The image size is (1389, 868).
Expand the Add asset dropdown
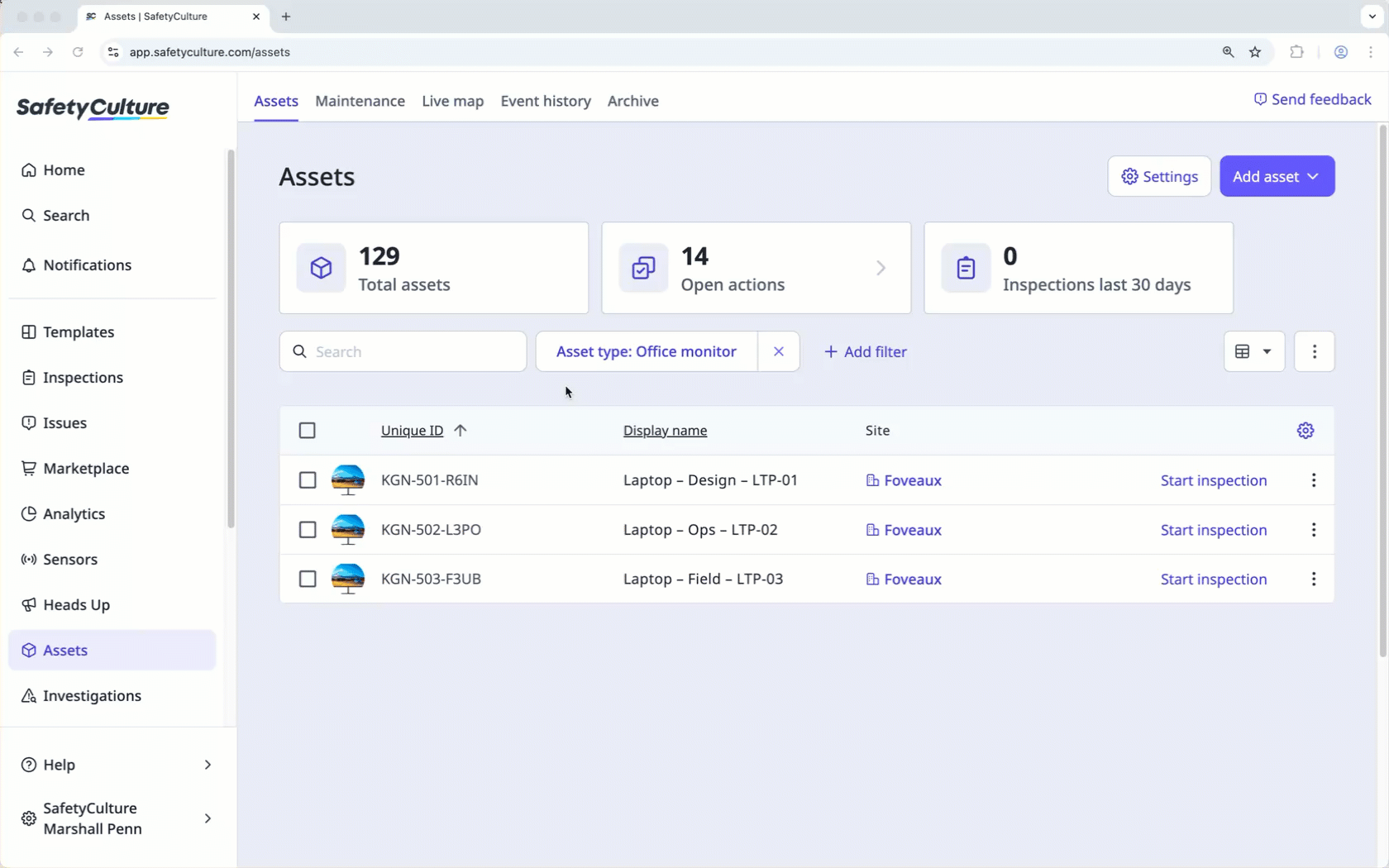point(1277,176)
